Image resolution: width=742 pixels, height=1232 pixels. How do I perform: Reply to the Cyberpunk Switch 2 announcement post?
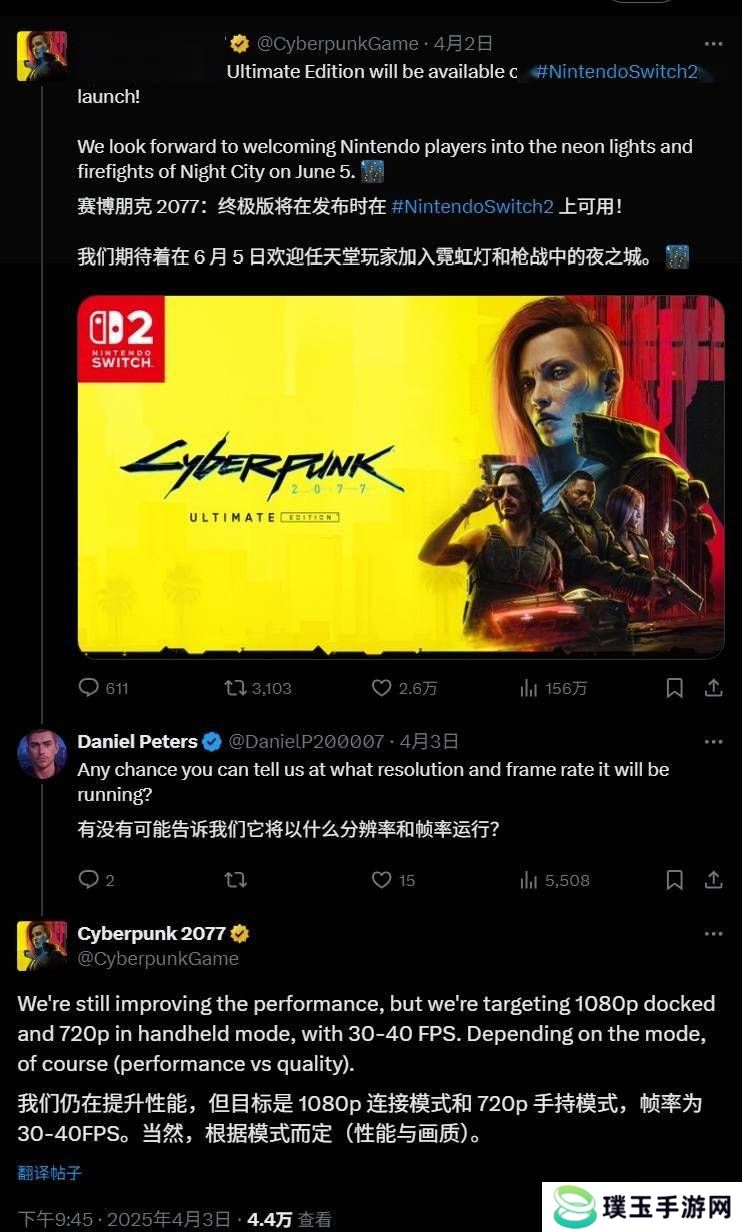[103, 688]
